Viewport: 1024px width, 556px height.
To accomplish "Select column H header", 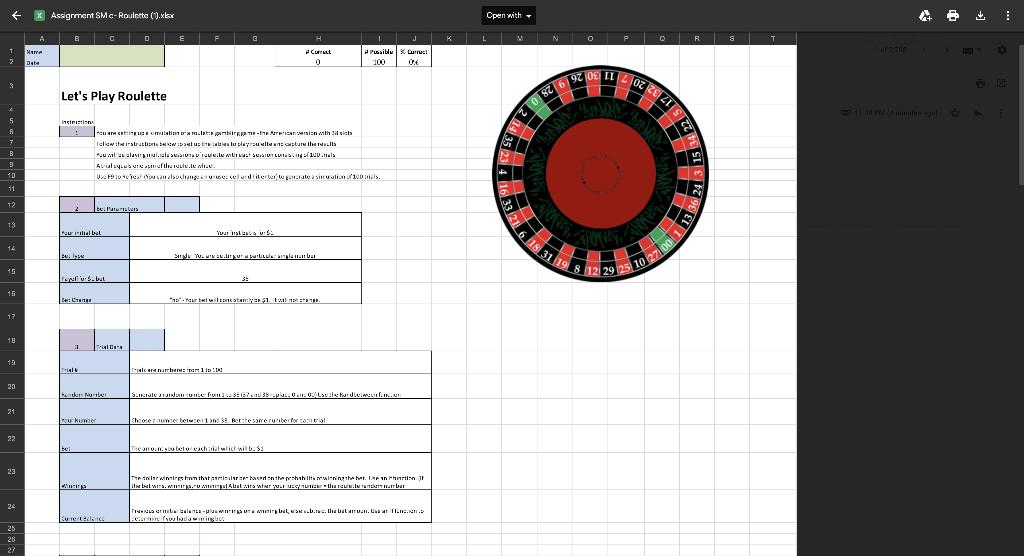I will (318, 39).
